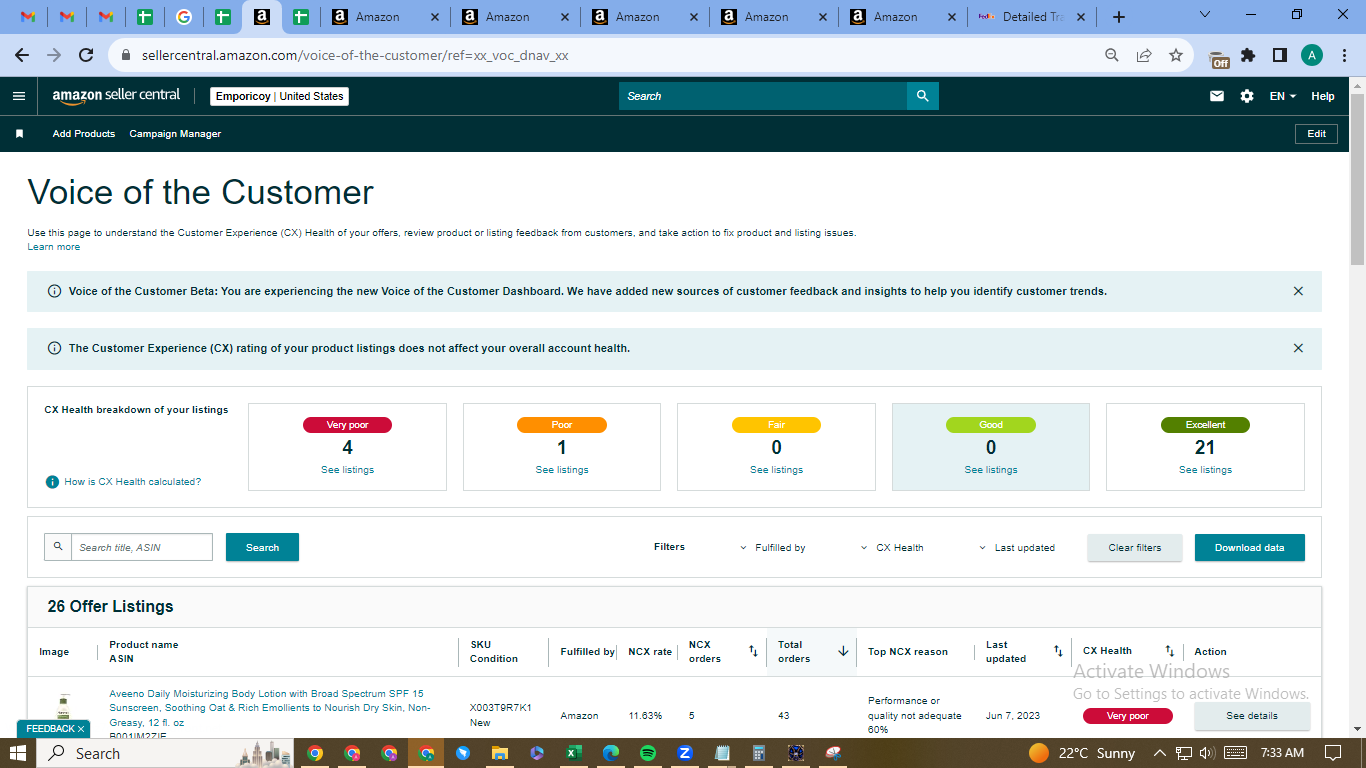1366x768 pixels.
Task: Click the Seller Central header Search box
Action: point(763,96)
